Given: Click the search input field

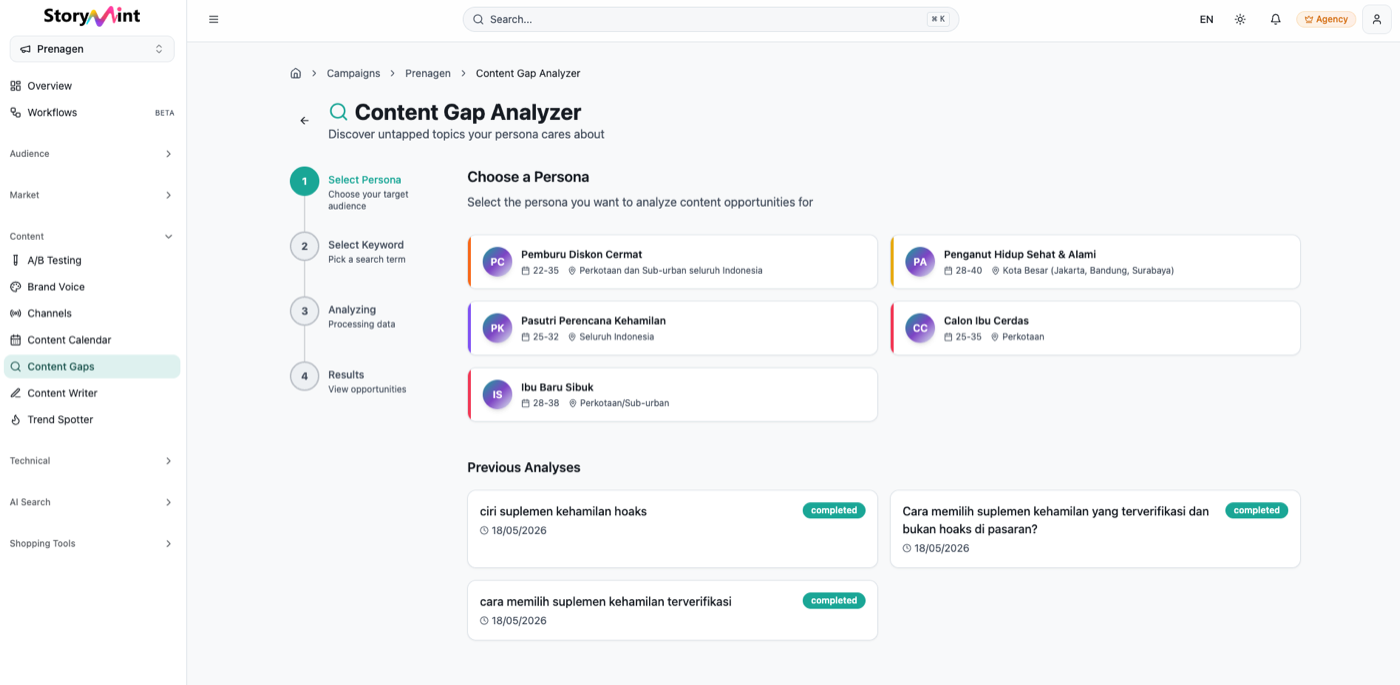Looking at the screenshot, I should [710, 19].
